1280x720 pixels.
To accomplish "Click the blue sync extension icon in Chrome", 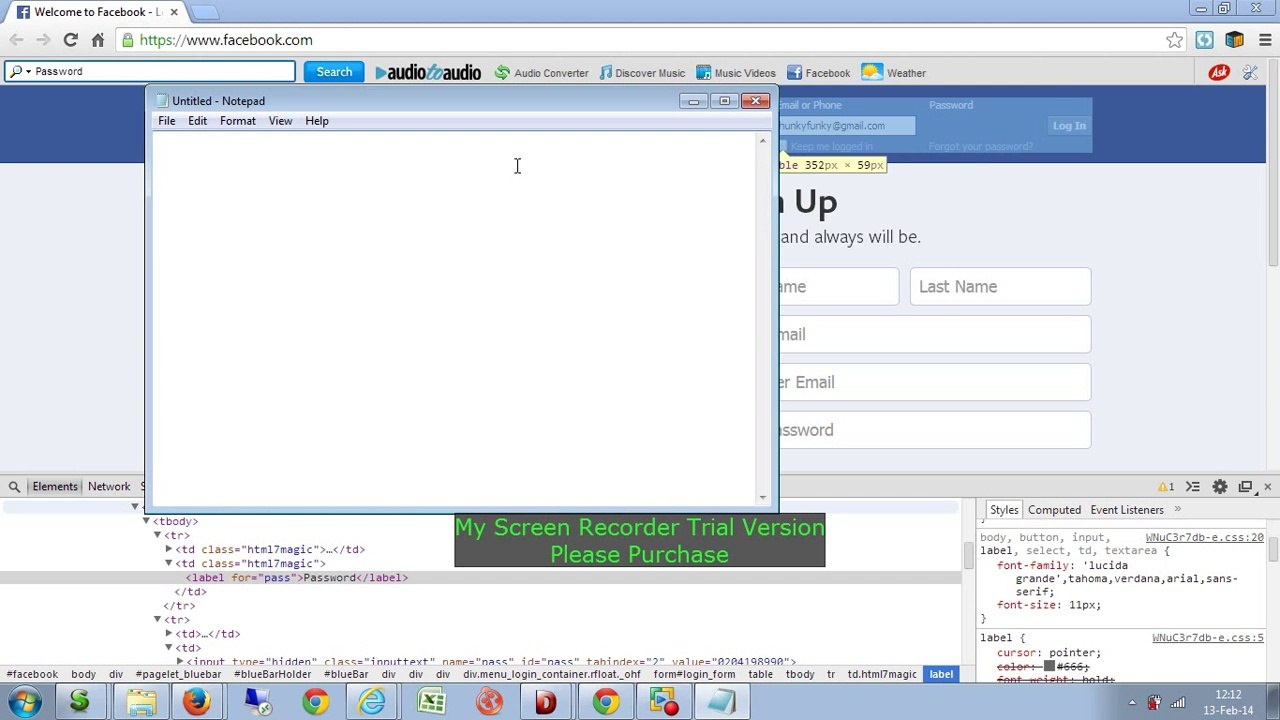I will pos(1204,40).
